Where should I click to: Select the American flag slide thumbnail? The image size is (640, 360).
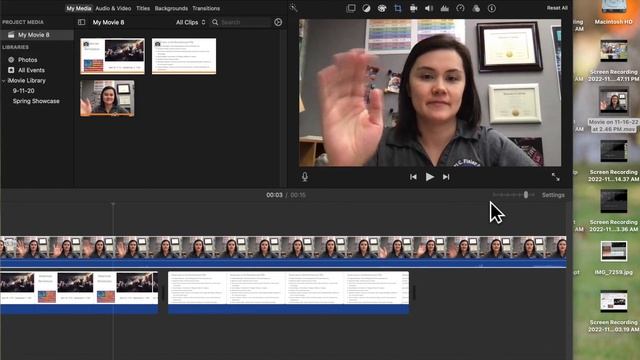[112, 56]
